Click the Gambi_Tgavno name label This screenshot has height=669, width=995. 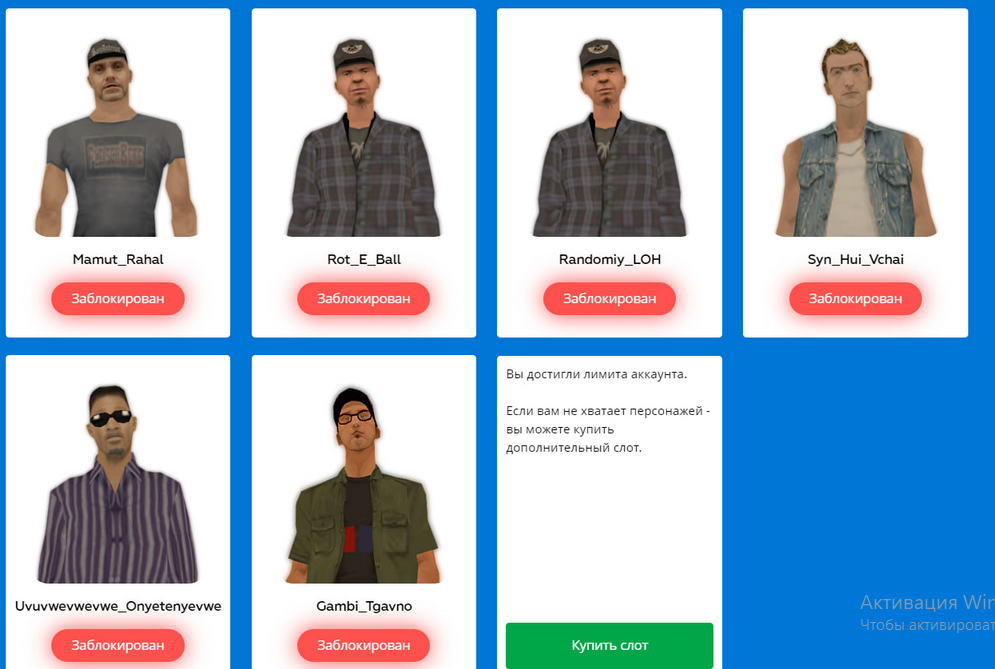click(x=364, y=606)
